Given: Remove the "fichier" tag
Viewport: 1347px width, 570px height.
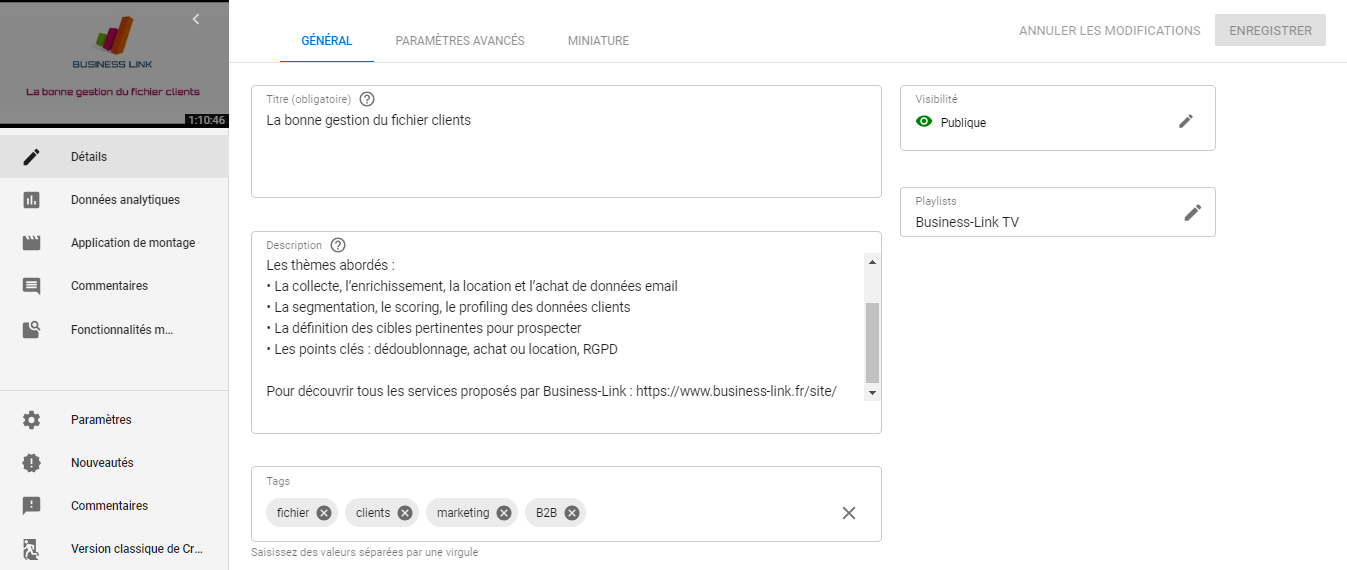Looking at the screenshot, I should coord(324,513).
